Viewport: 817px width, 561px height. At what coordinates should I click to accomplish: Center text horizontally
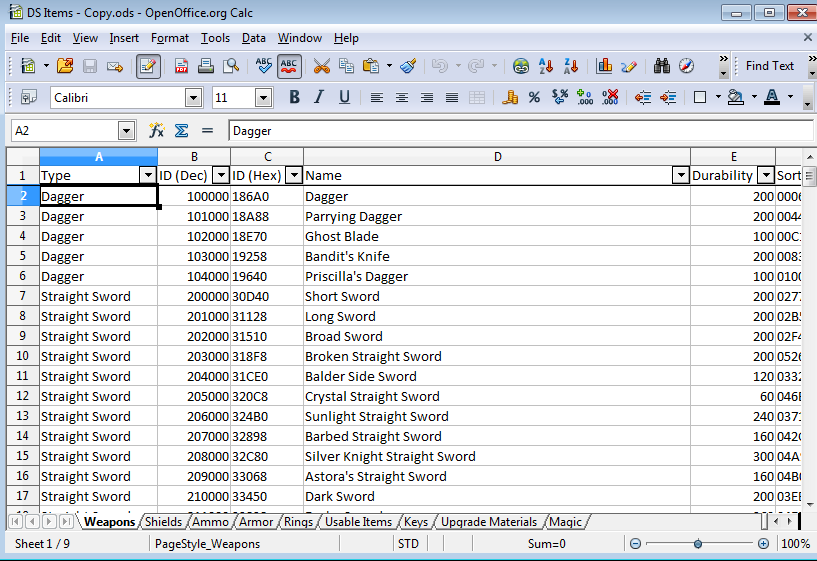click(401, 97)
